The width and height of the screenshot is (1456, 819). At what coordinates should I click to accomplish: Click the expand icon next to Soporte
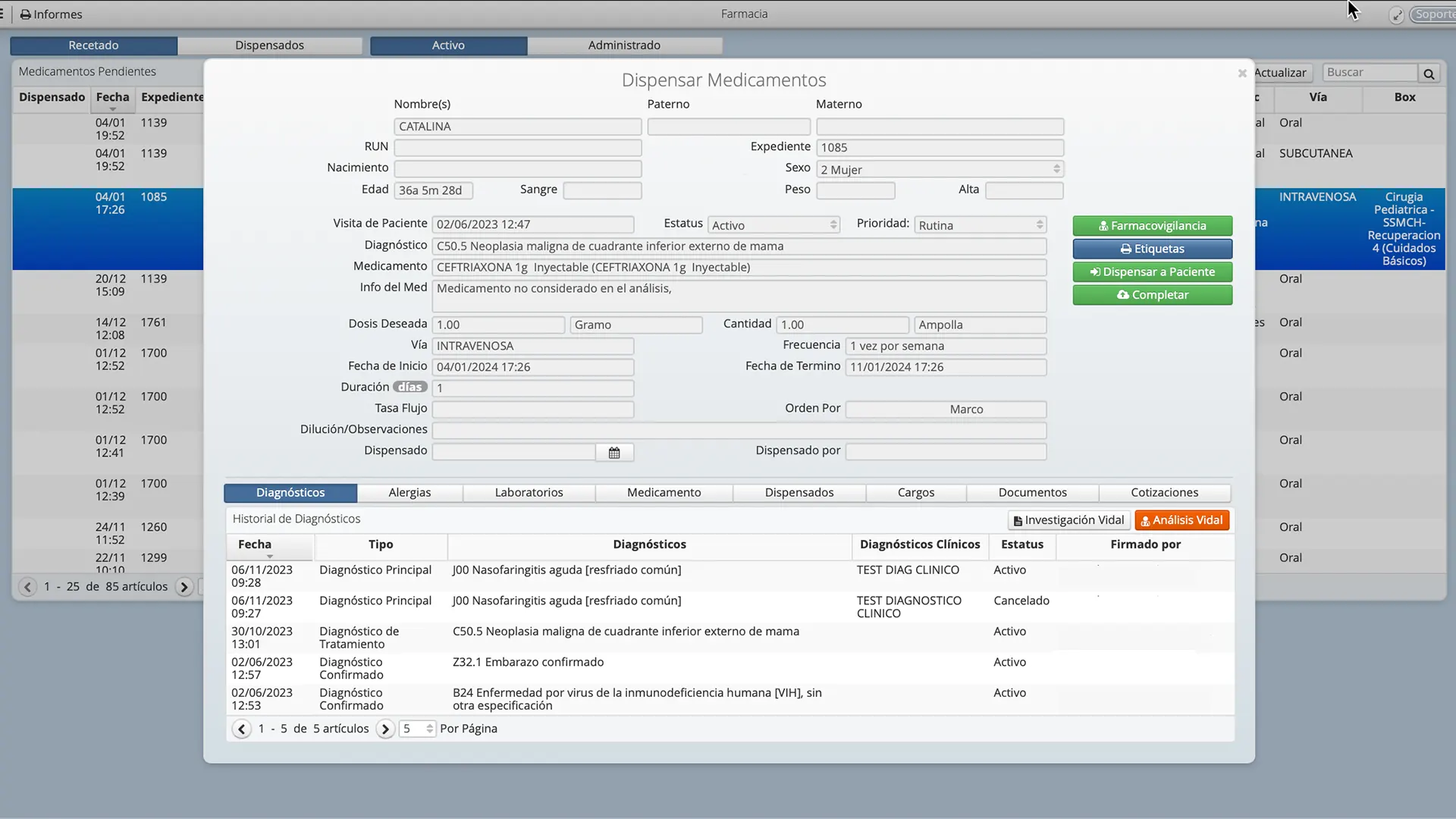(x=1396, y=15)
